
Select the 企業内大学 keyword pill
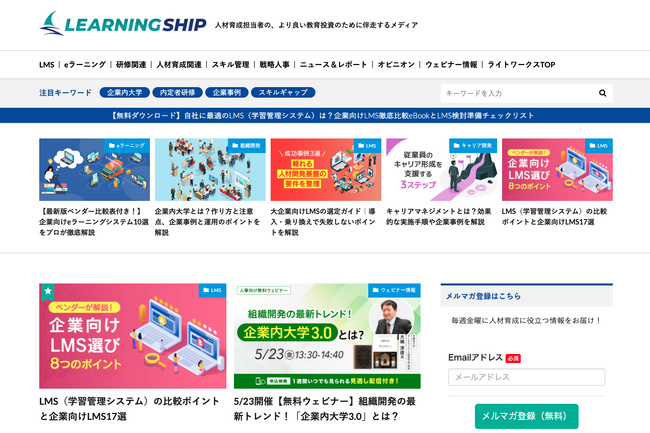pos(124,92)
